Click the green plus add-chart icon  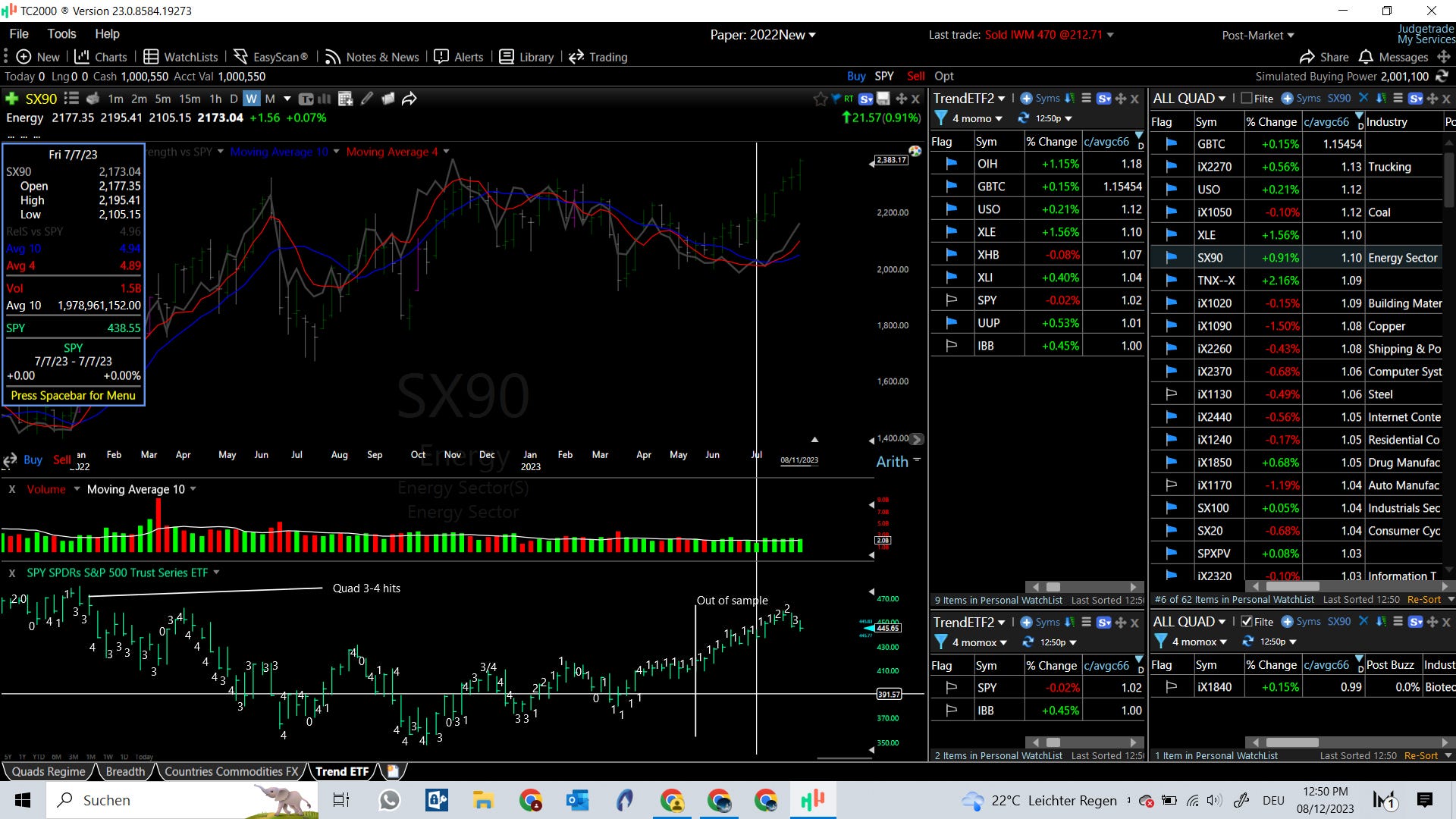[x=11, y=99]
